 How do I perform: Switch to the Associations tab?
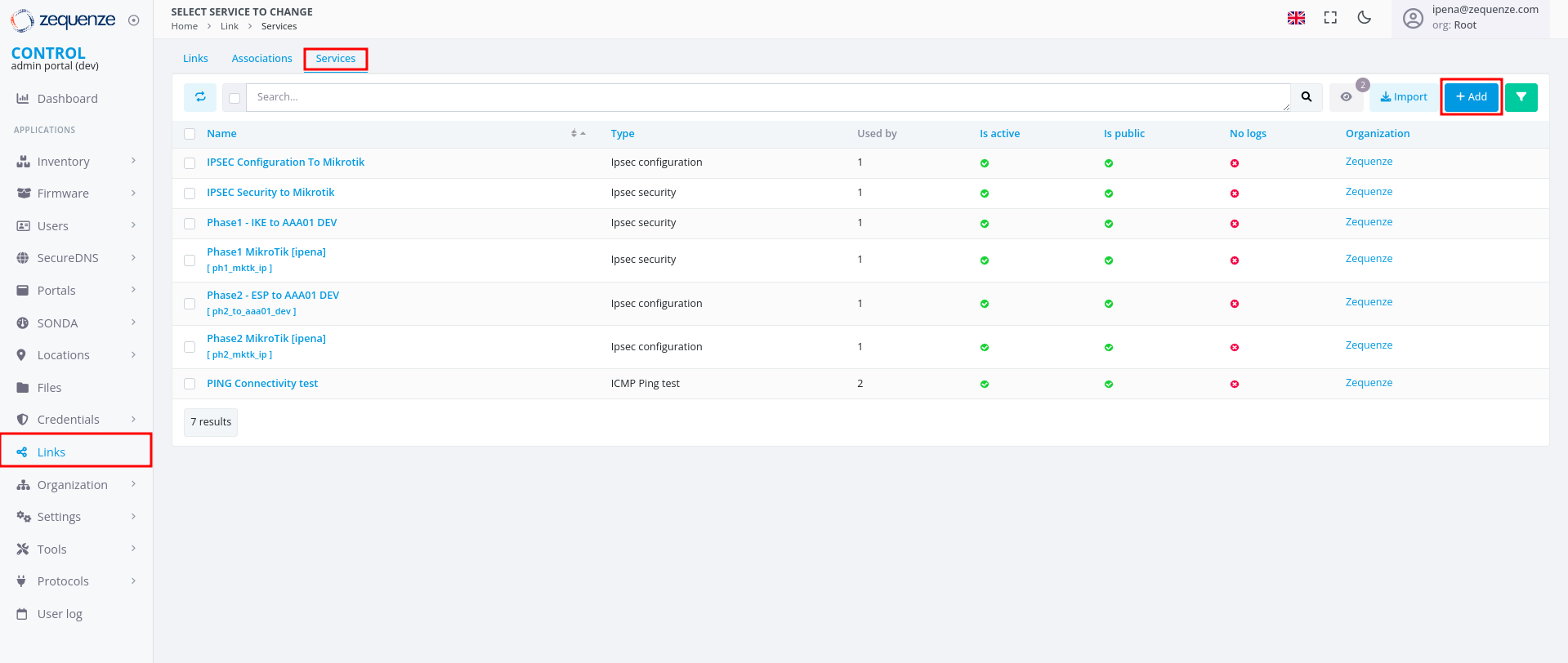[261, 59]
